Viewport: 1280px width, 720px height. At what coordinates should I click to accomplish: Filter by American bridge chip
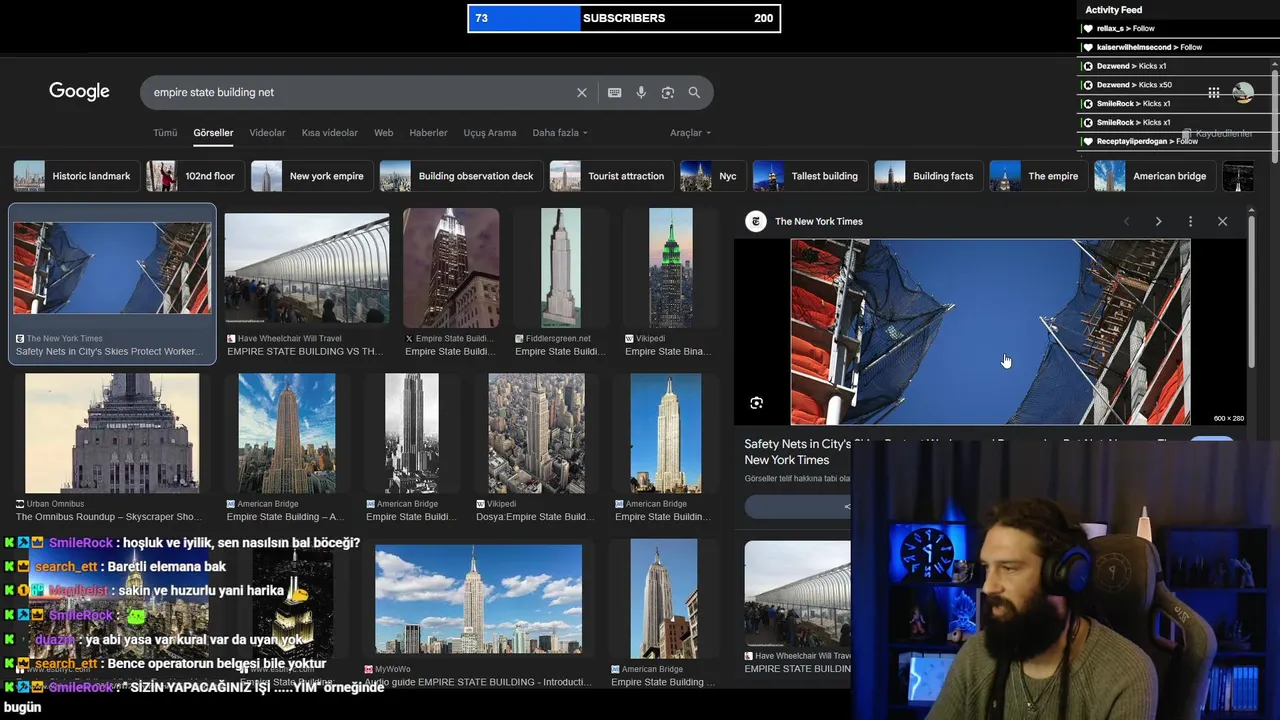[1155, 176]
